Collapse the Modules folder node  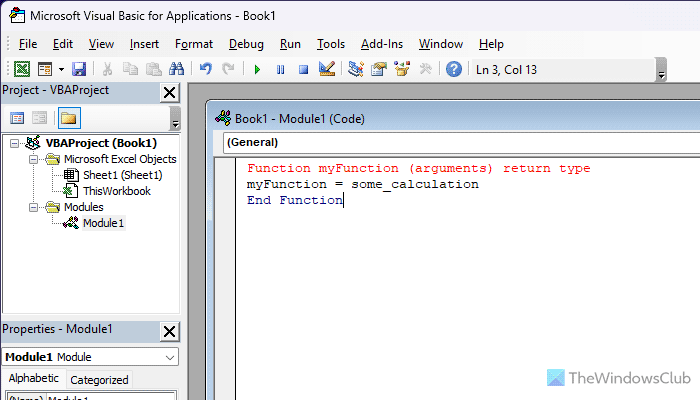(x=33, y=208)
